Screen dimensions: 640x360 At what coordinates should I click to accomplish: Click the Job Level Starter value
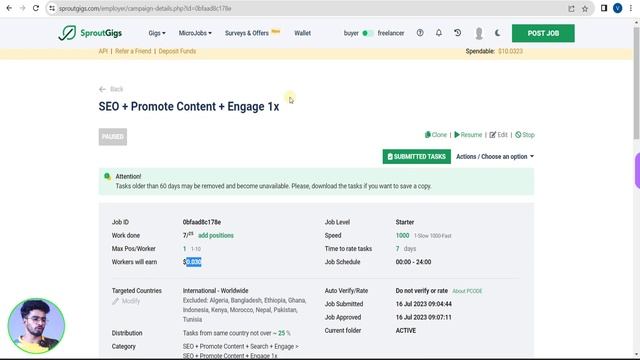[404, 222]
